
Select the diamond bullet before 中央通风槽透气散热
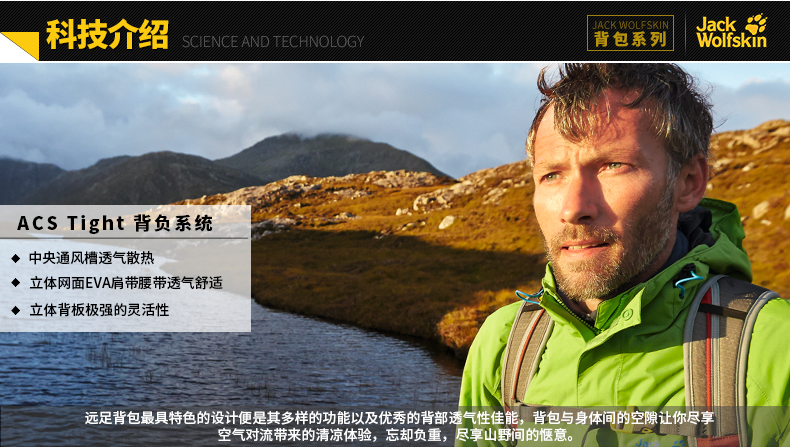point(16,258)
